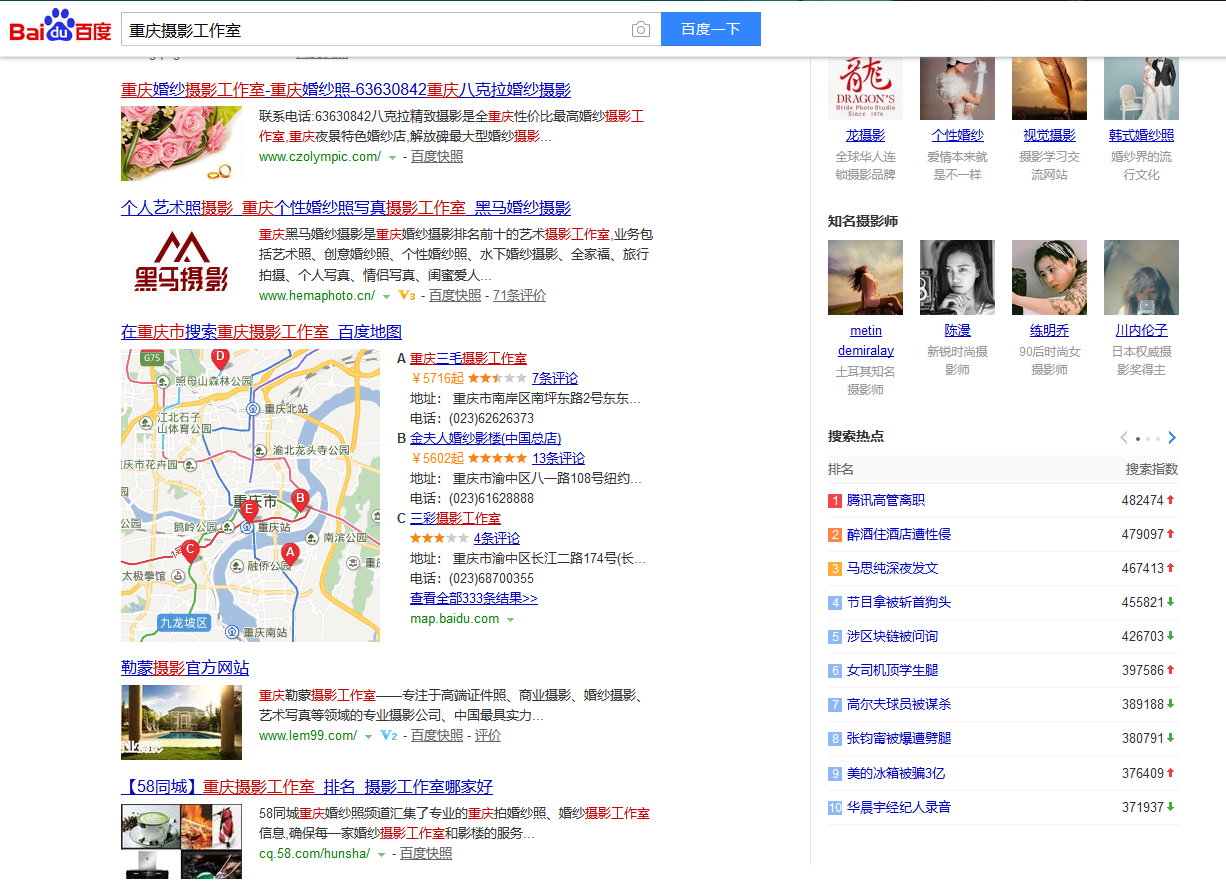Image resolution: width=1226 pixels, height=882 pixels.
Task: Select map marker E on the Chongqing map
Action: click(x=249, y=511)
